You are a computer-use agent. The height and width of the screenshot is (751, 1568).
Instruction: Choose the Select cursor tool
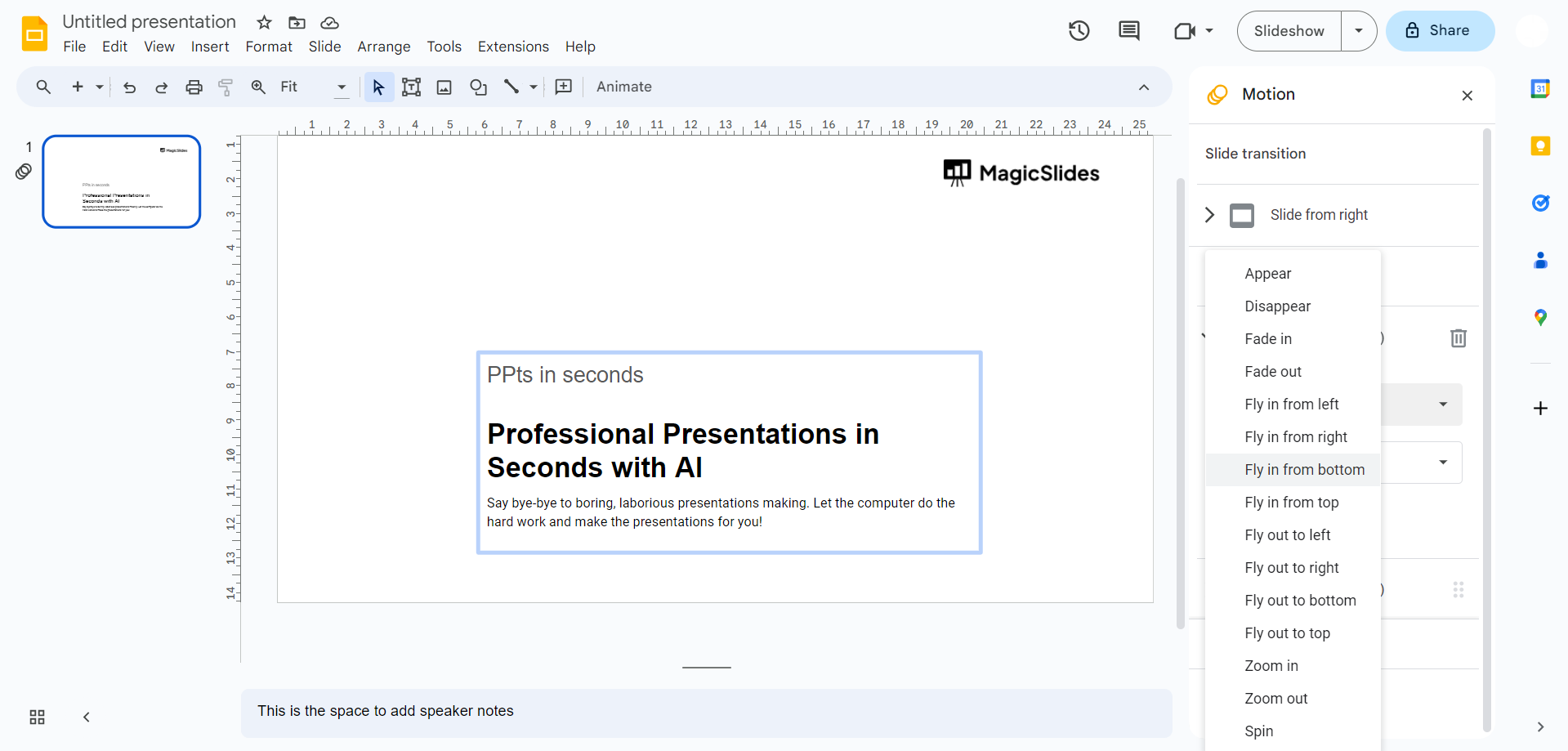point(378,87)
